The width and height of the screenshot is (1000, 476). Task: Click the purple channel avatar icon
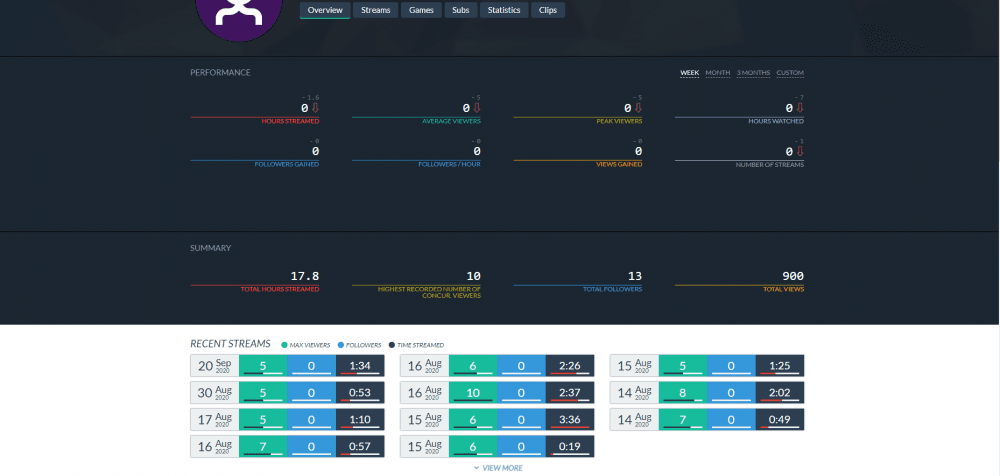pyautogui.click(x=239, y=14)
